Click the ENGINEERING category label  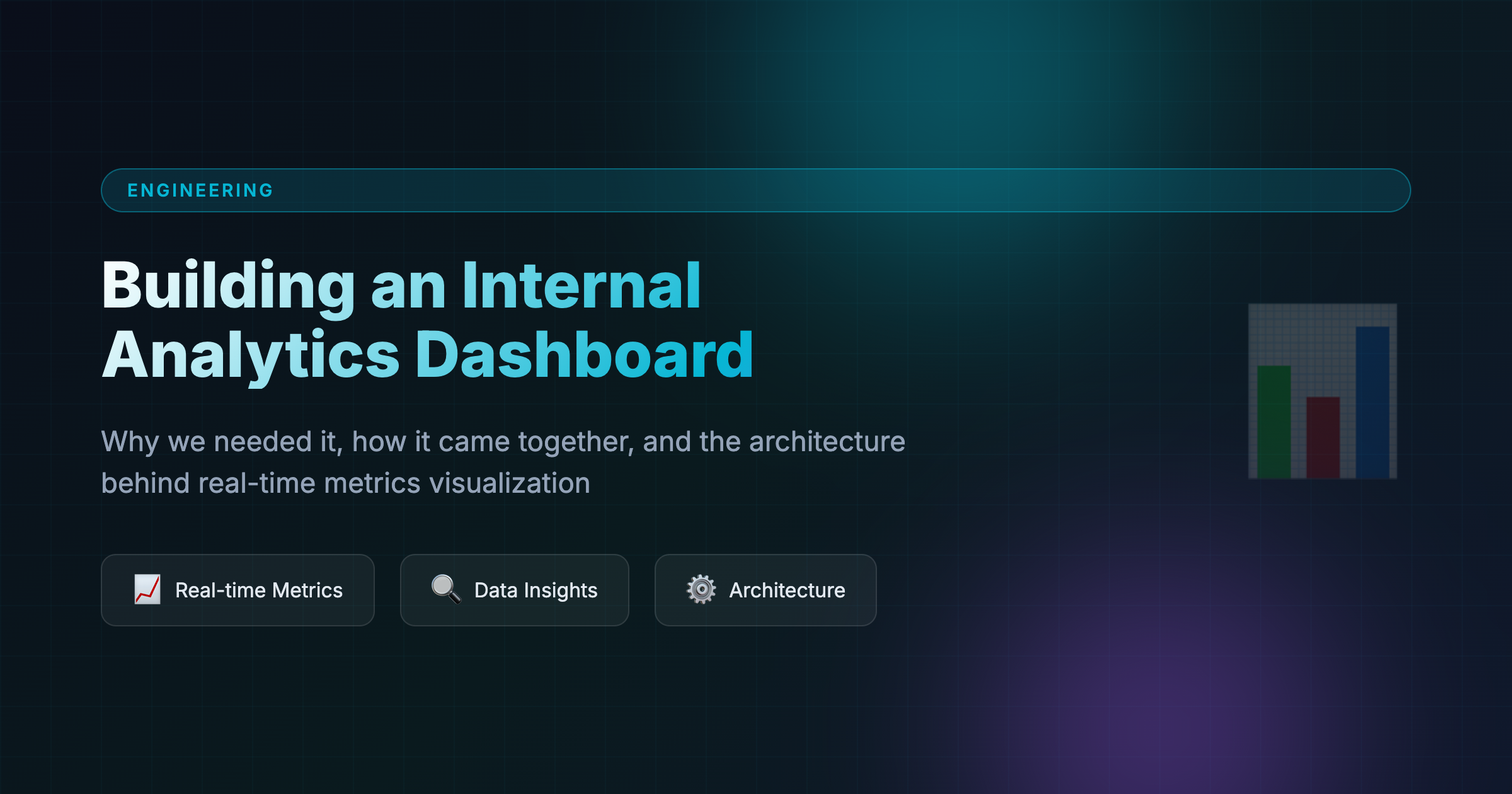[x=200, y=190]
